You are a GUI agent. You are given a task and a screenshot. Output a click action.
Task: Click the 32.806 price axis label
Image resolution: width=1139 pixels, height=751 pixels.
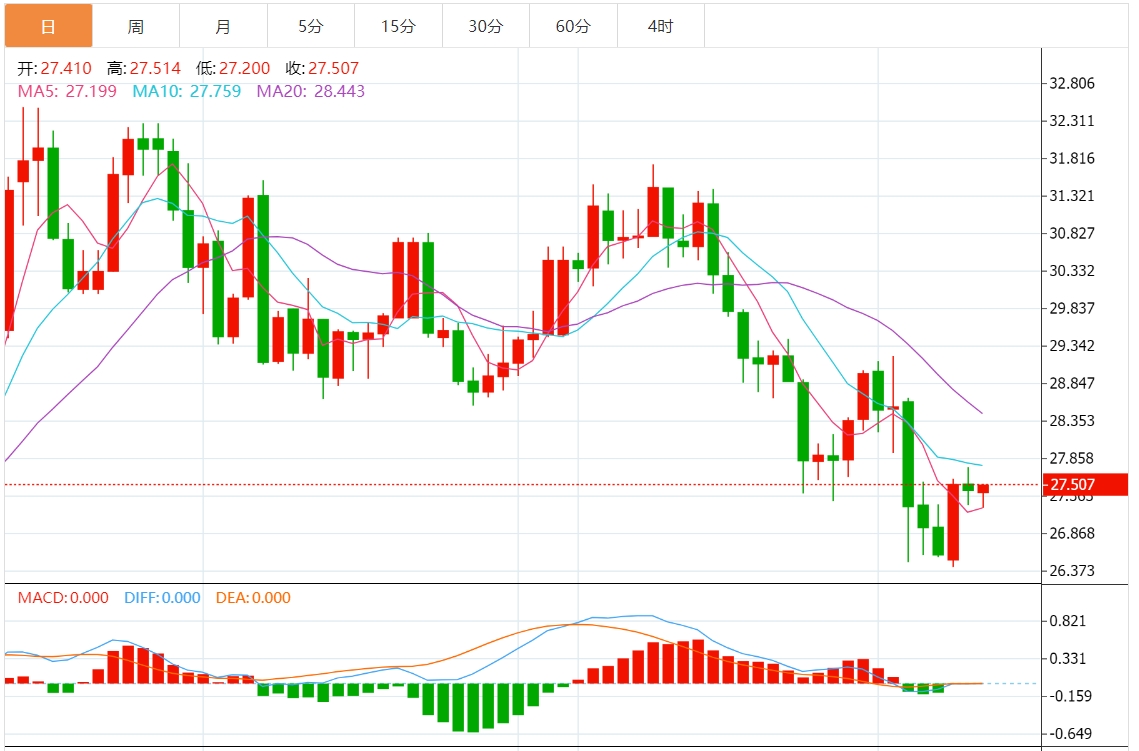tap(1072, 84)
